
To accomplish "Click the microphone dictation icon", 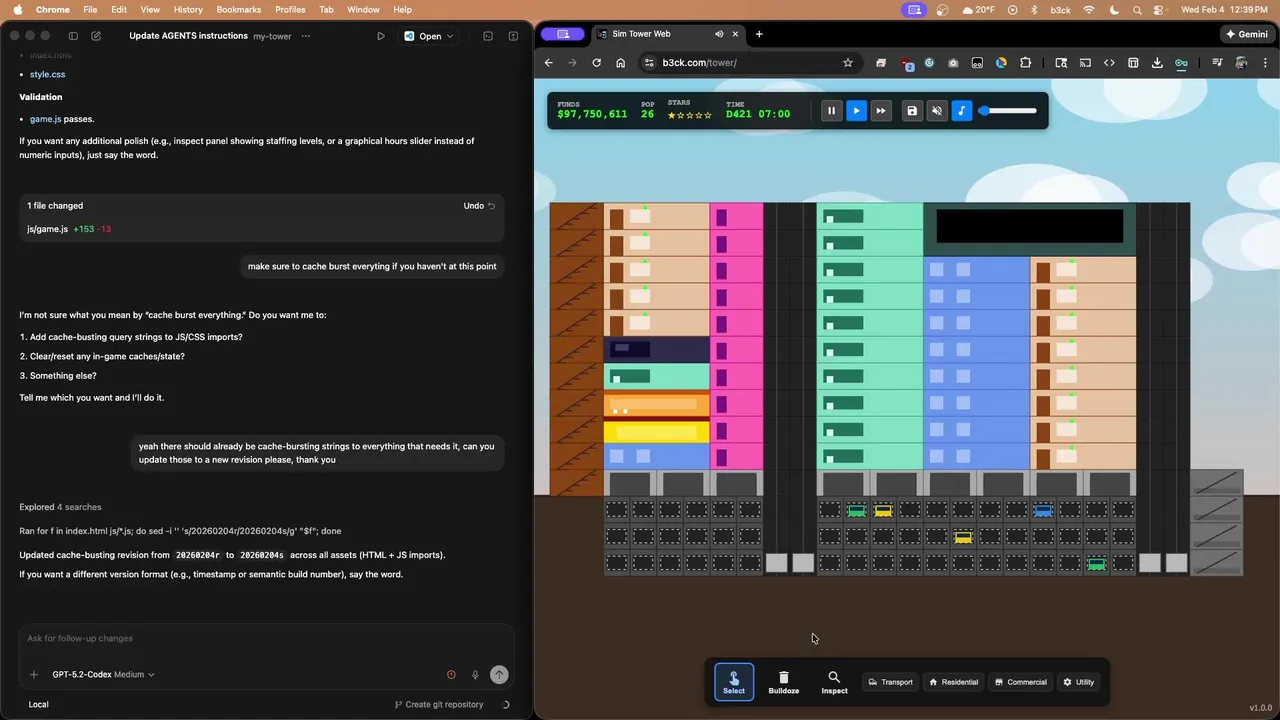I will click(x=475, y=675).
